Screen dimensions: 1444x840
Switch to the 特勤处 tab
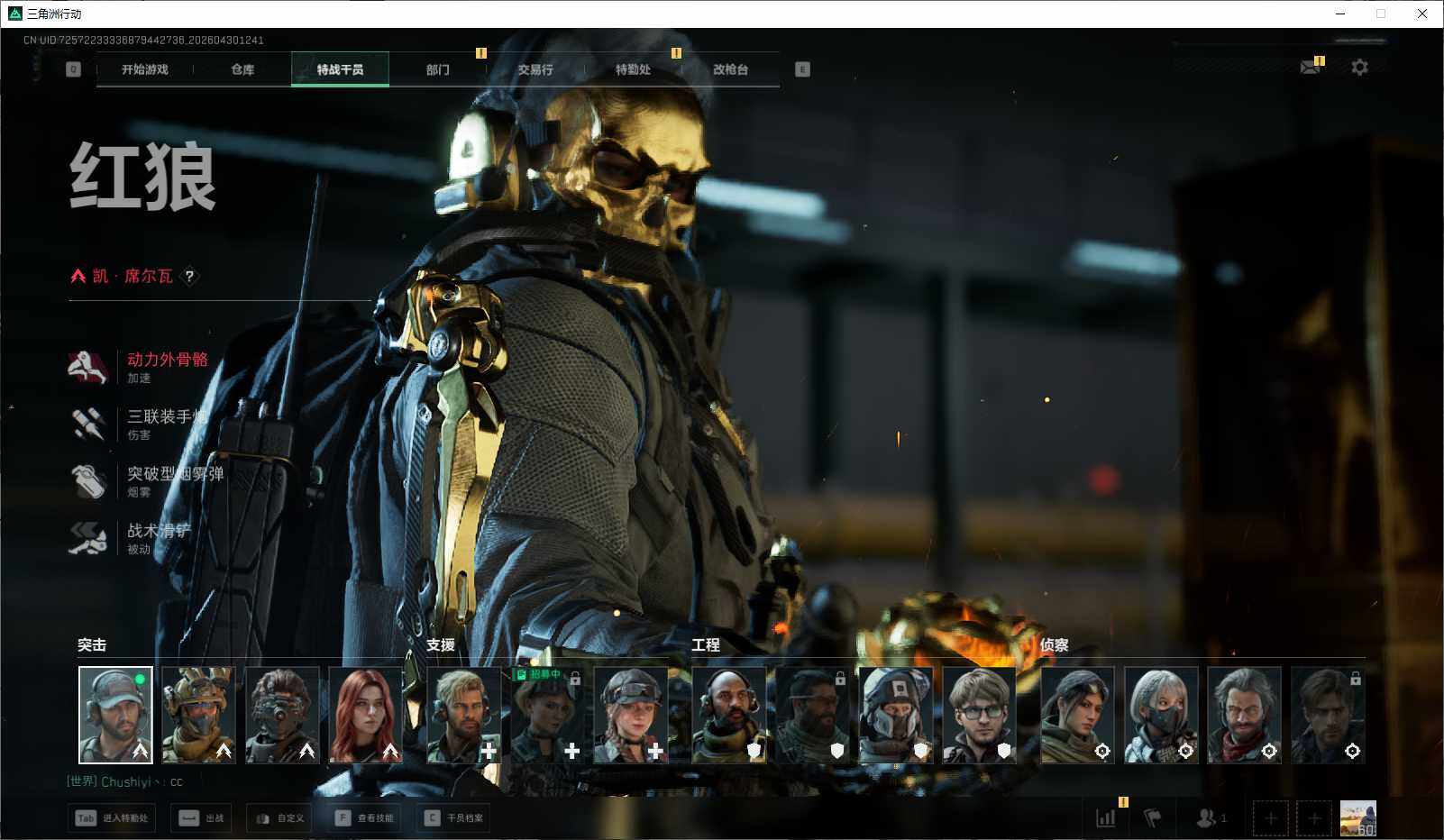click(633, 69)
